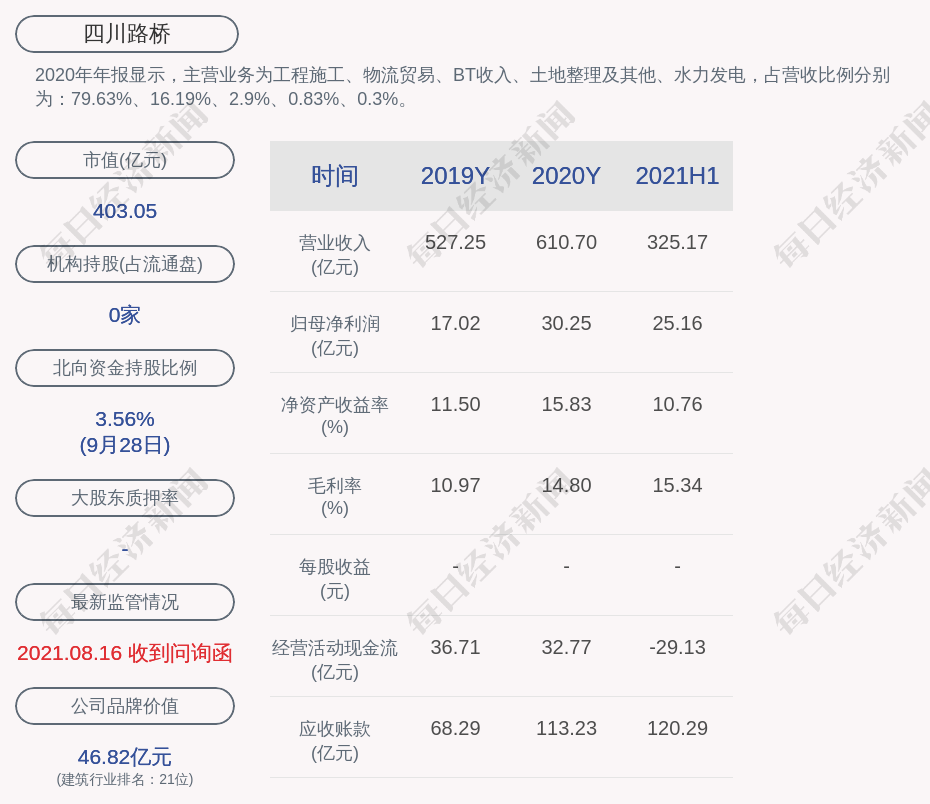
Task: Click the 时间 table header
Action: pyautogui.click(x=334, y=176)
